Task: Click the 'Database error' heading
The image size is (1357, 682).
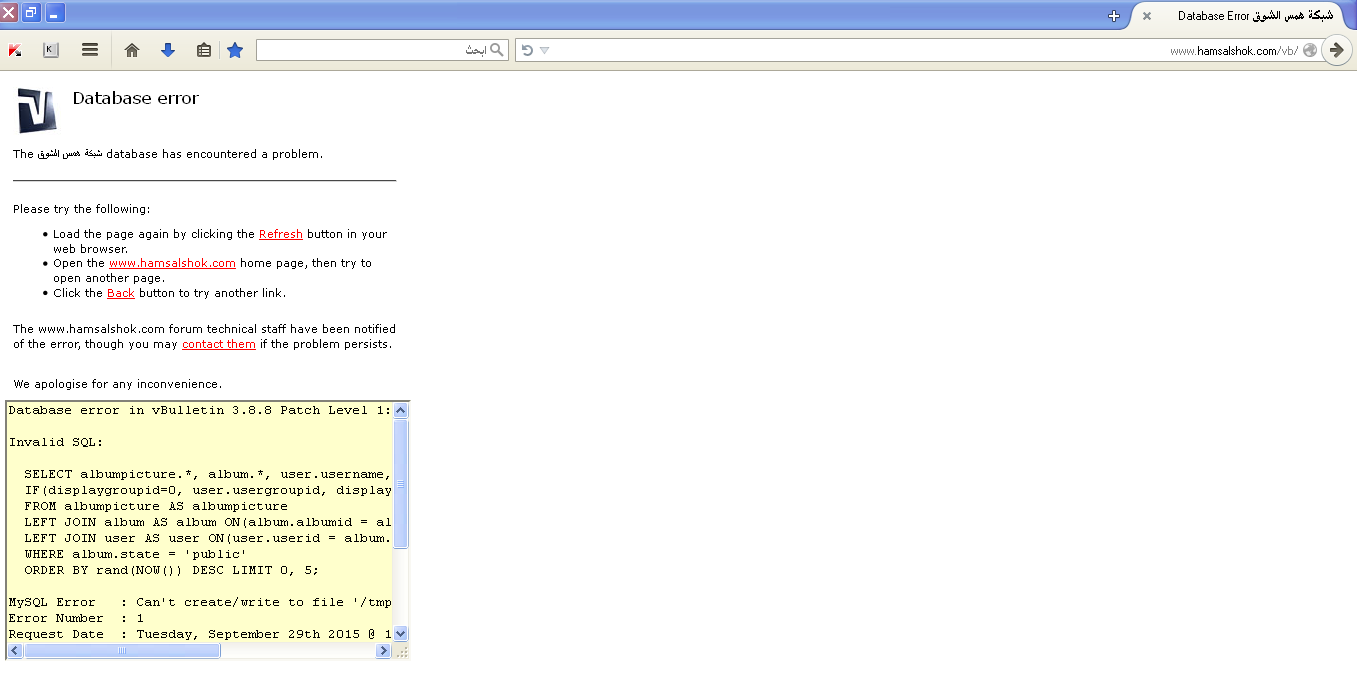Action: [x=136, y=98]
